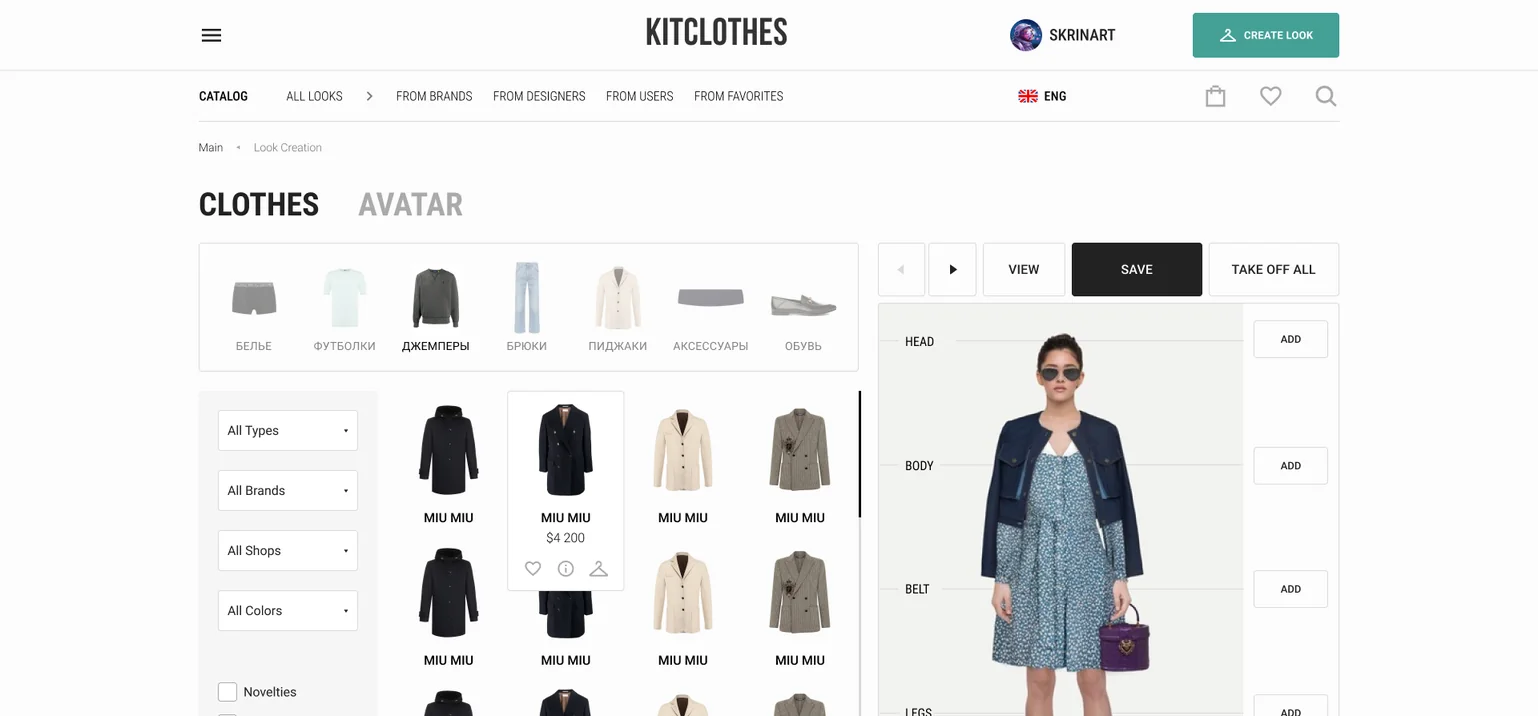
Task: Expand the All Brands dropdown
Action: coord(288,490)
